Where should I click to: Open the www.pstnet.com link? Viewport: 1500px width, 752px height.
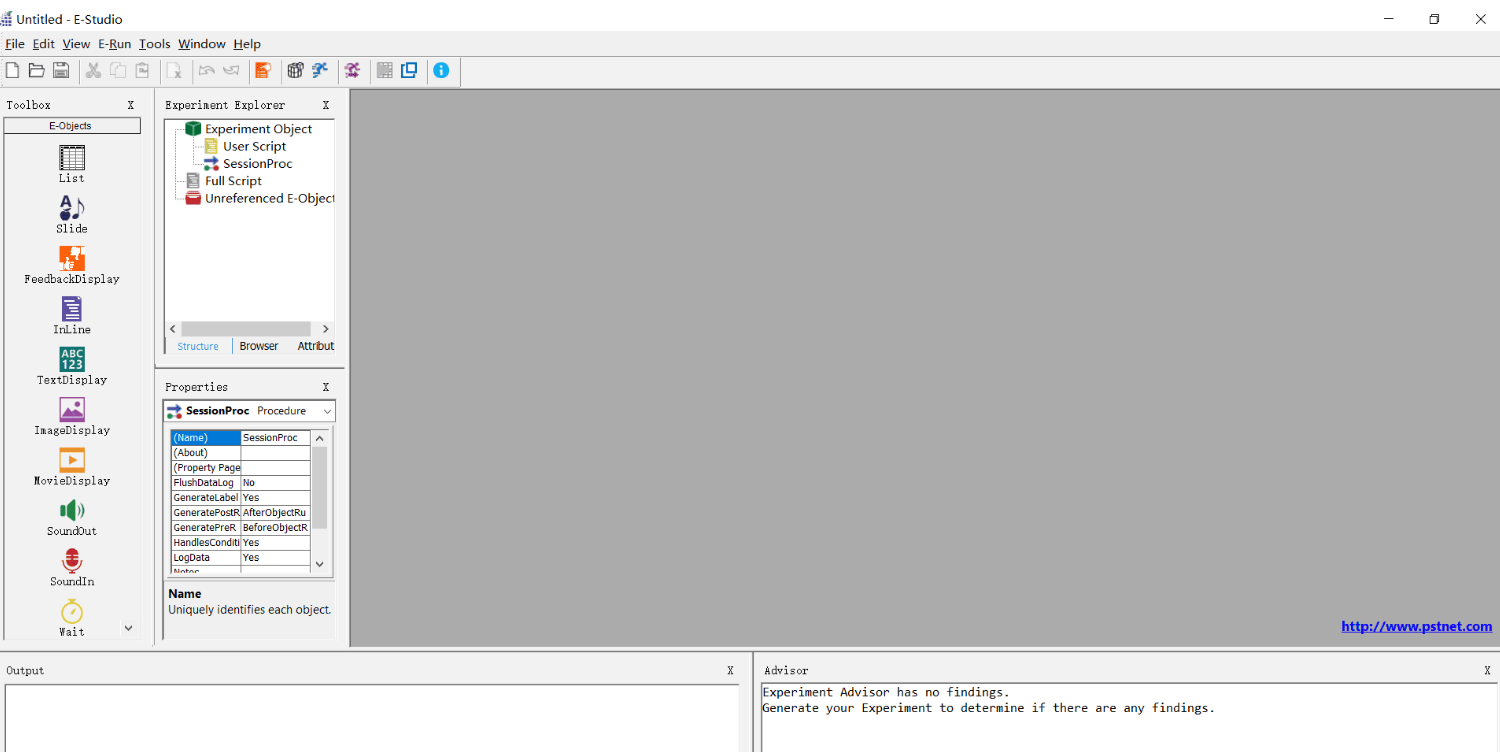[x=1416, y=627]
